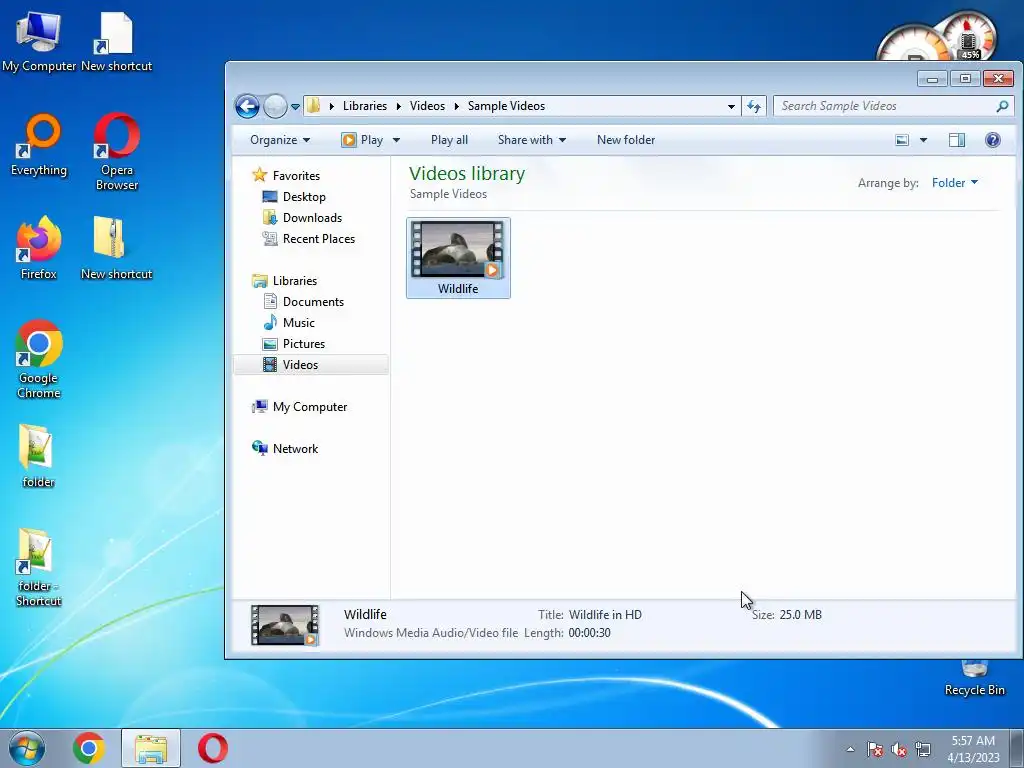Viewport: 1024px width, 768px height.
Task: Select Favorites in navigation pane
Action: pyautogui.click(x=296, y=176)
